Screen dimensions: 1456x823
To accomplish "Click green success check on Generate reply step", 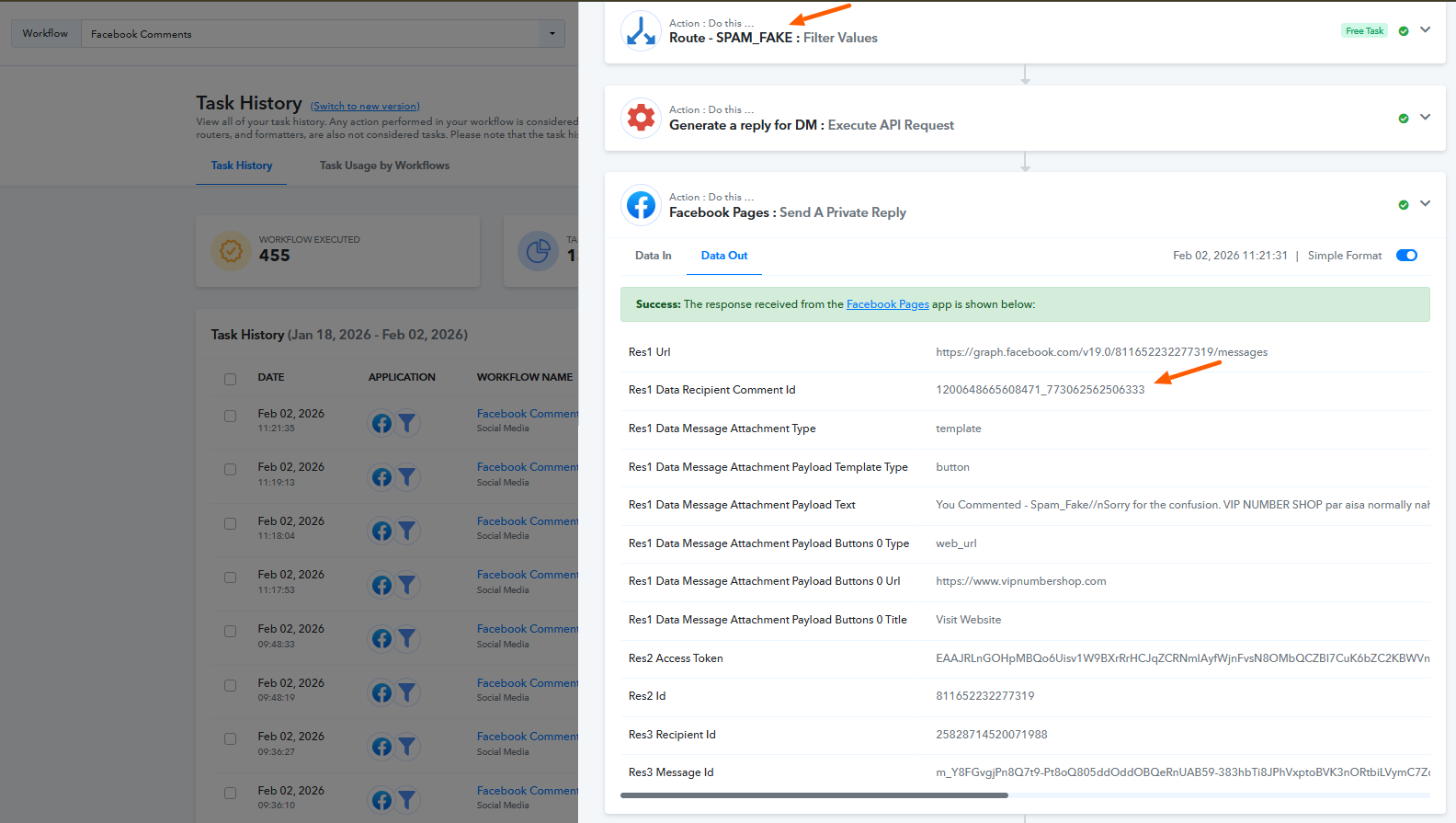I will click(x=1403, y=119).
